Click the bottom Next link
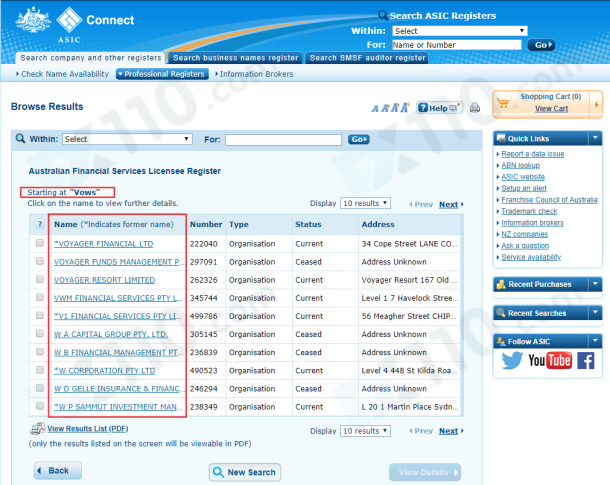Image resolution: width=610 pixels, height=485 pixels. point(448,431)
